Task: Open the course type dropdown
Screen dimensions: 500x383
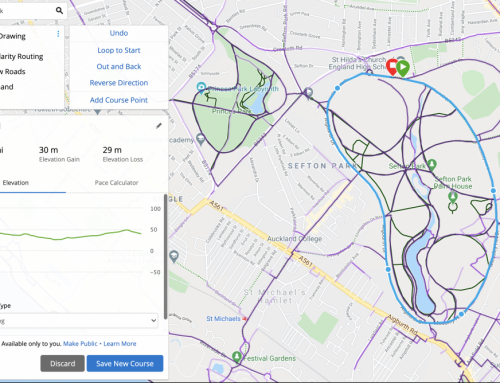Action: coord(79,321)
